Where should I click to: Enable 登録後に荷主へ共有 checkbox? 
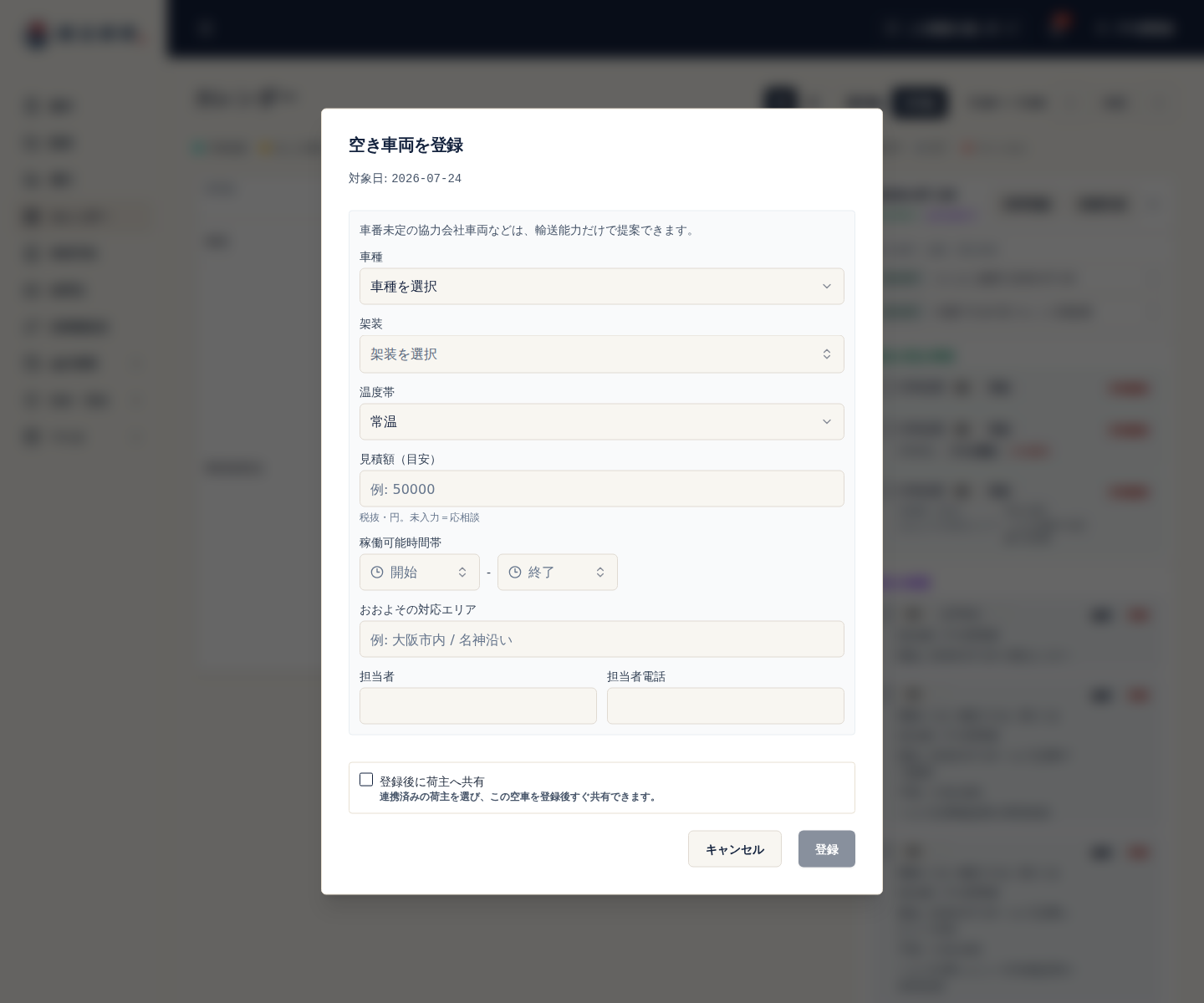pos(366,779)
